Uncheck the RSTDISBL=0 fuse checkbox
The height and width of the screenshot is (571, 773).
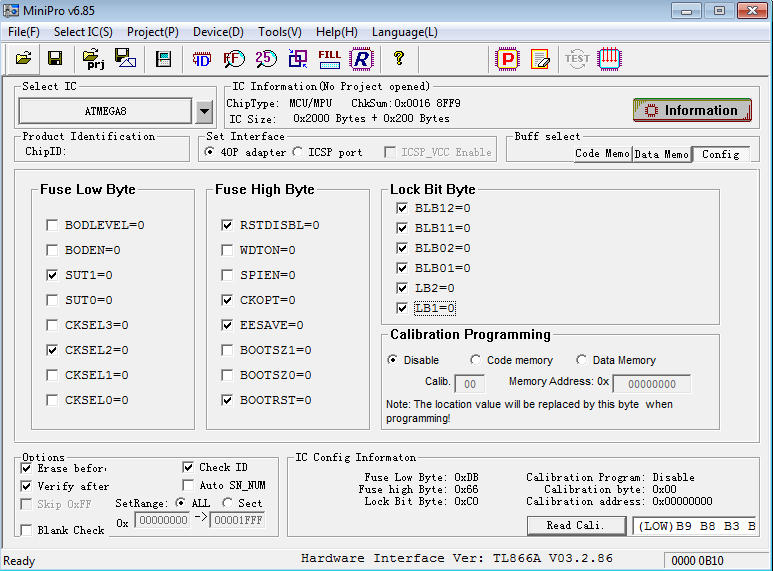(227, 225)
